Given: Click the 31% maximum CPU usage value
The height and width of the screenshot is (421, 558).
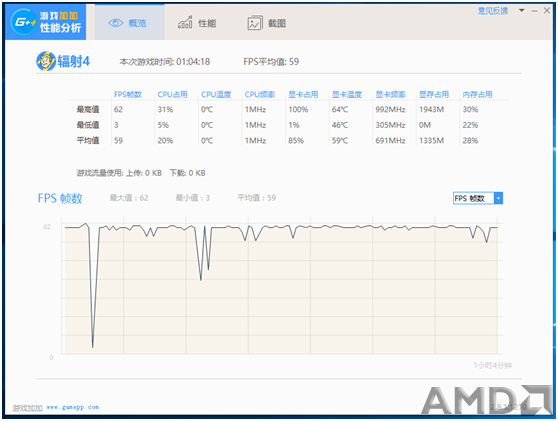Looking at the screenshot, I should (x=165, y=109).
